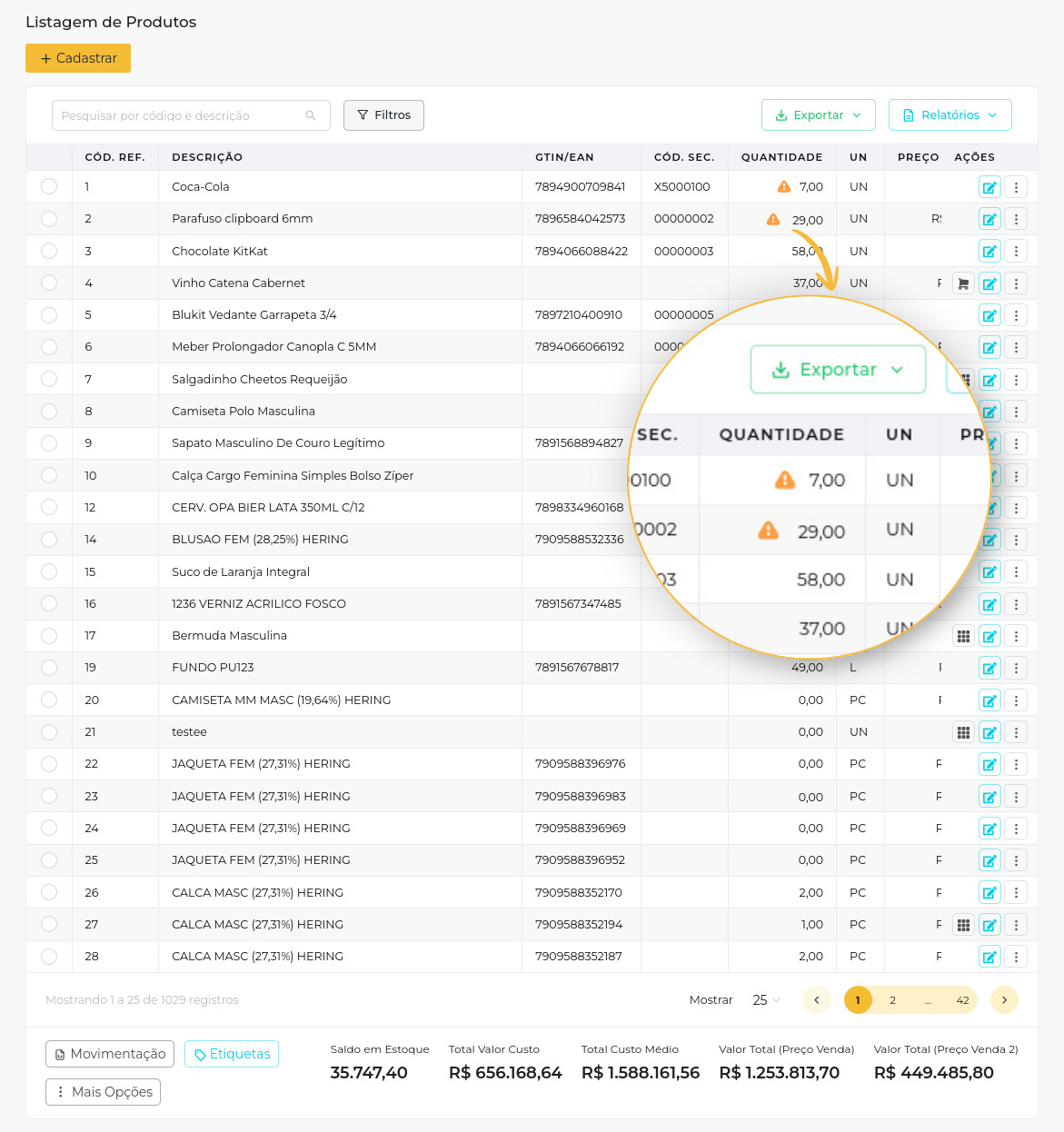Select the Chocolate KitKat row radio button
Viewport: 1064px width, 1132px height.
click(49, 251)
